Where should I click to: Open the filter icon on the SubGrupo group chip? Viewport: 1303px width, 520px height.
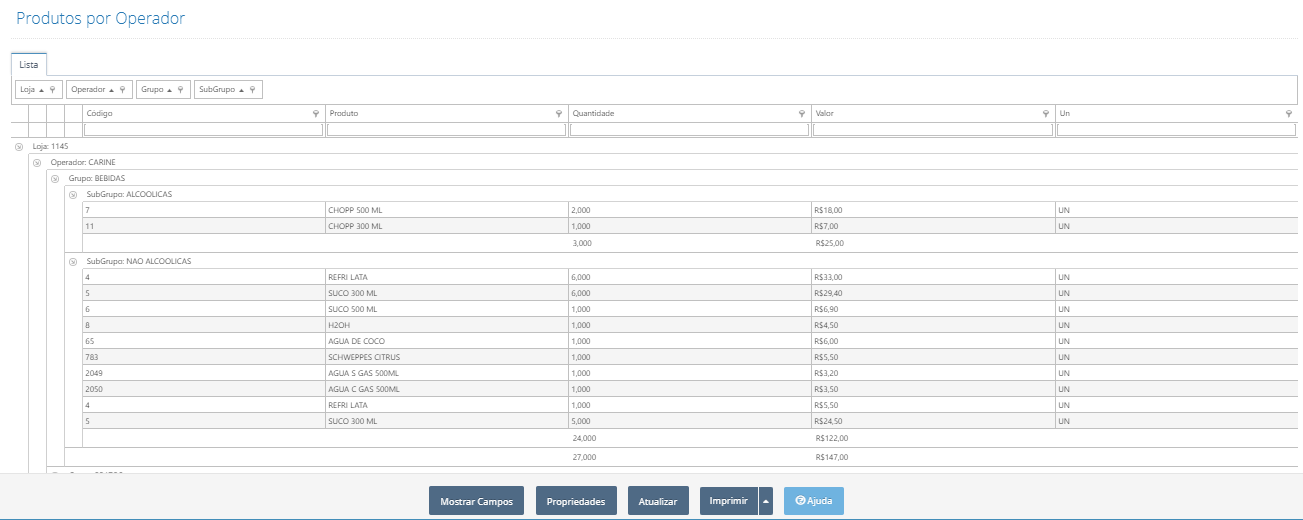click(x=252, y=89)
